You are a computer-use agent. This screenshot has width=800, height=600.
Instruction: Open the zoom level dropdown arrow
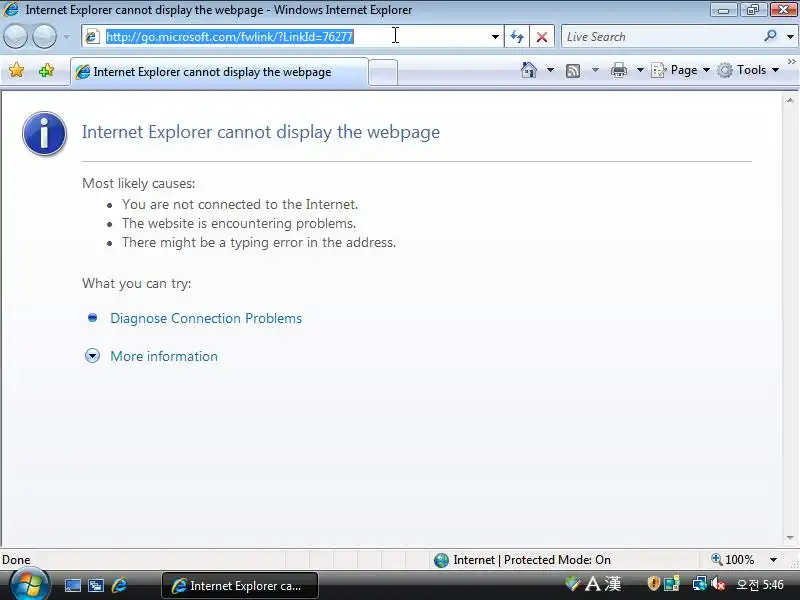click(x=773, y=560)
